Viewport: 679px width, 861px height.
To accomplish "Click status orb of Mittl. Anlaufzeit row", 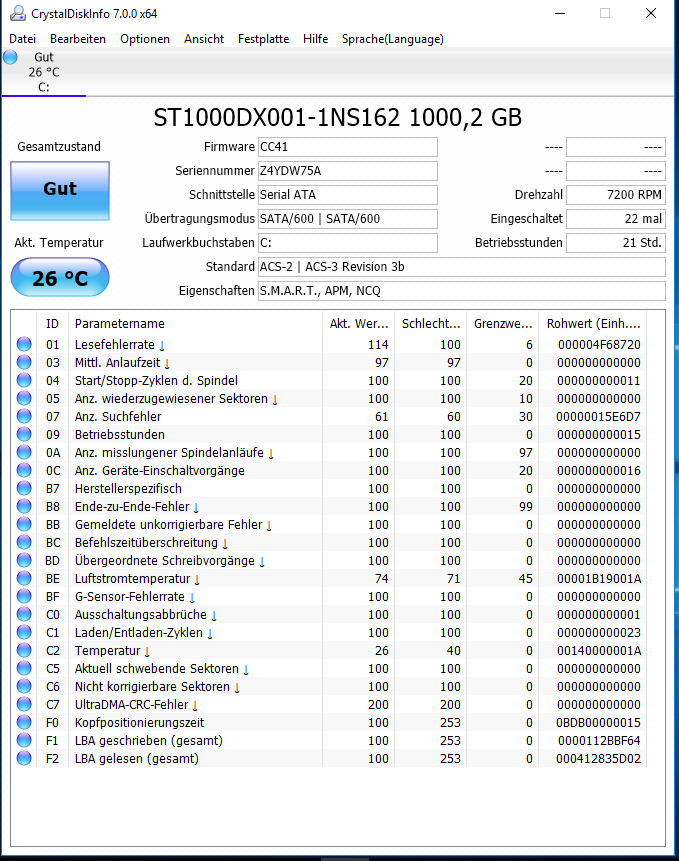I will (x=24, y=362).
